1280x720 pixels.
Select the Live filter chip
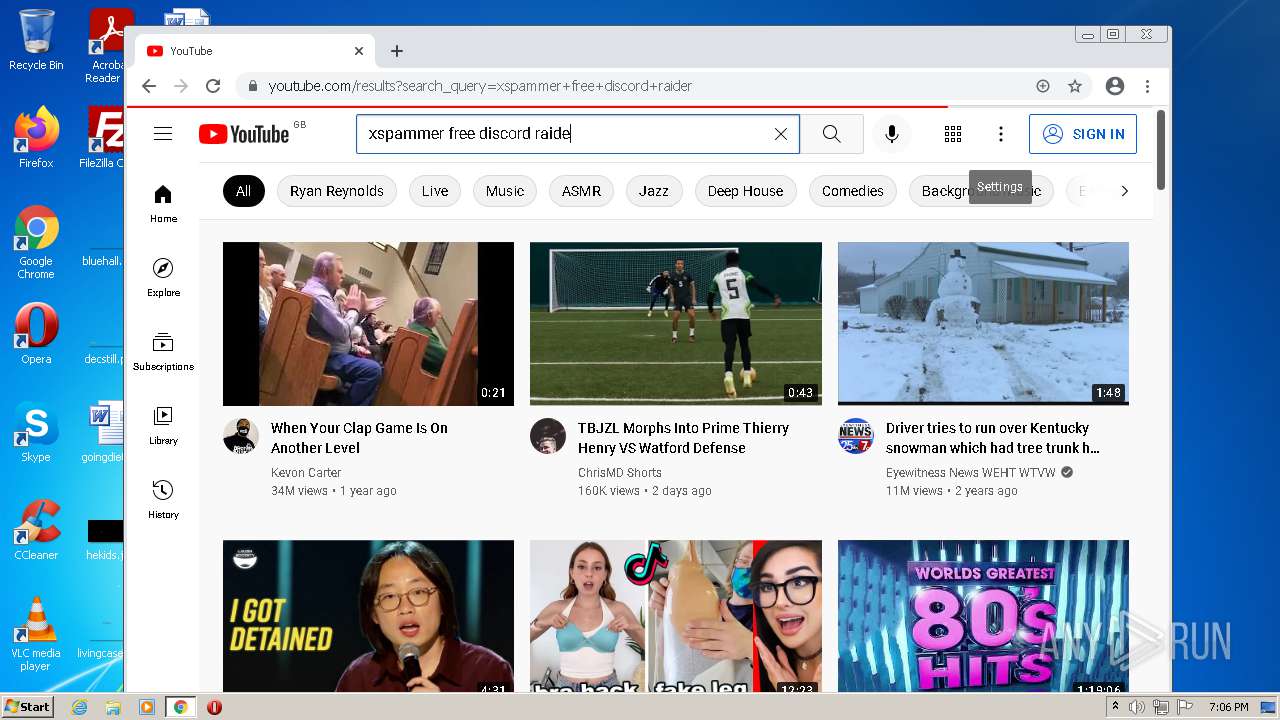435,191
